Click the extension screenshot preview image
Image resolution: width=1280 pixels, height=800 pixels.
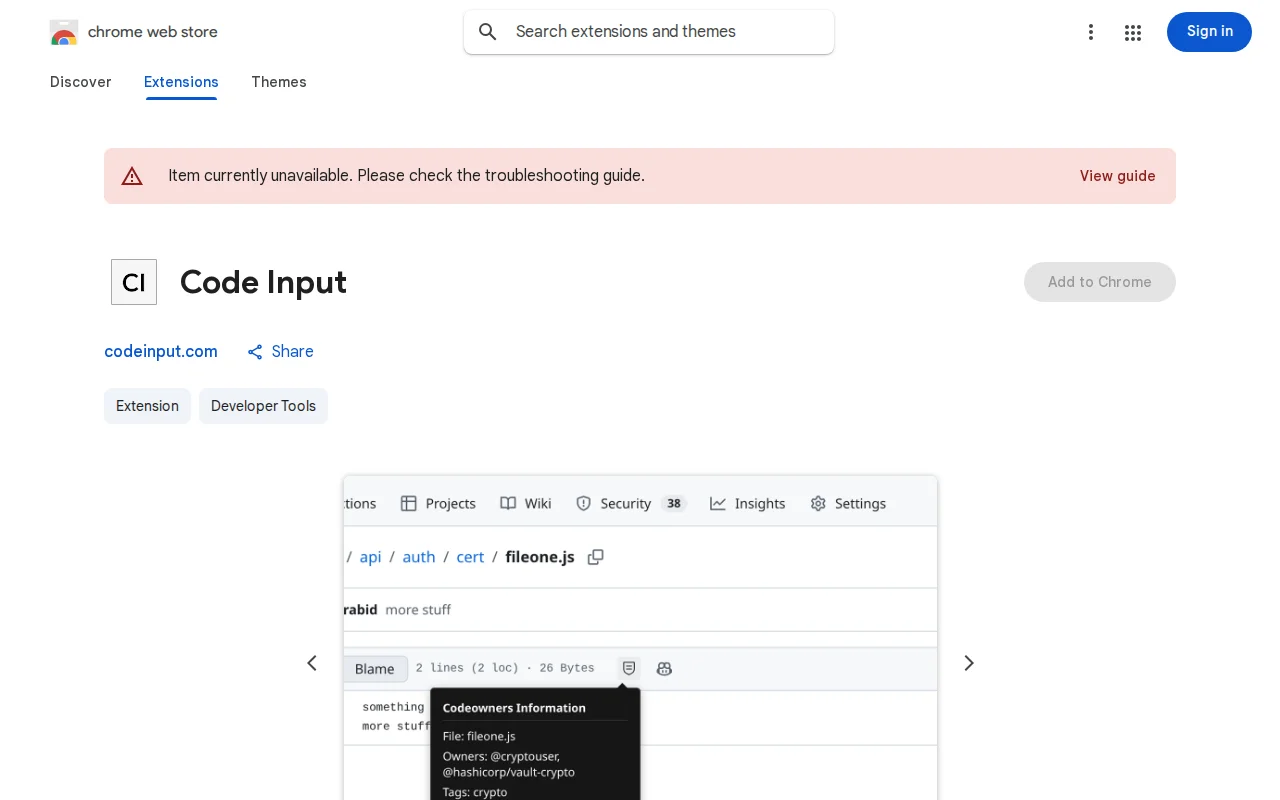point(640,638)
